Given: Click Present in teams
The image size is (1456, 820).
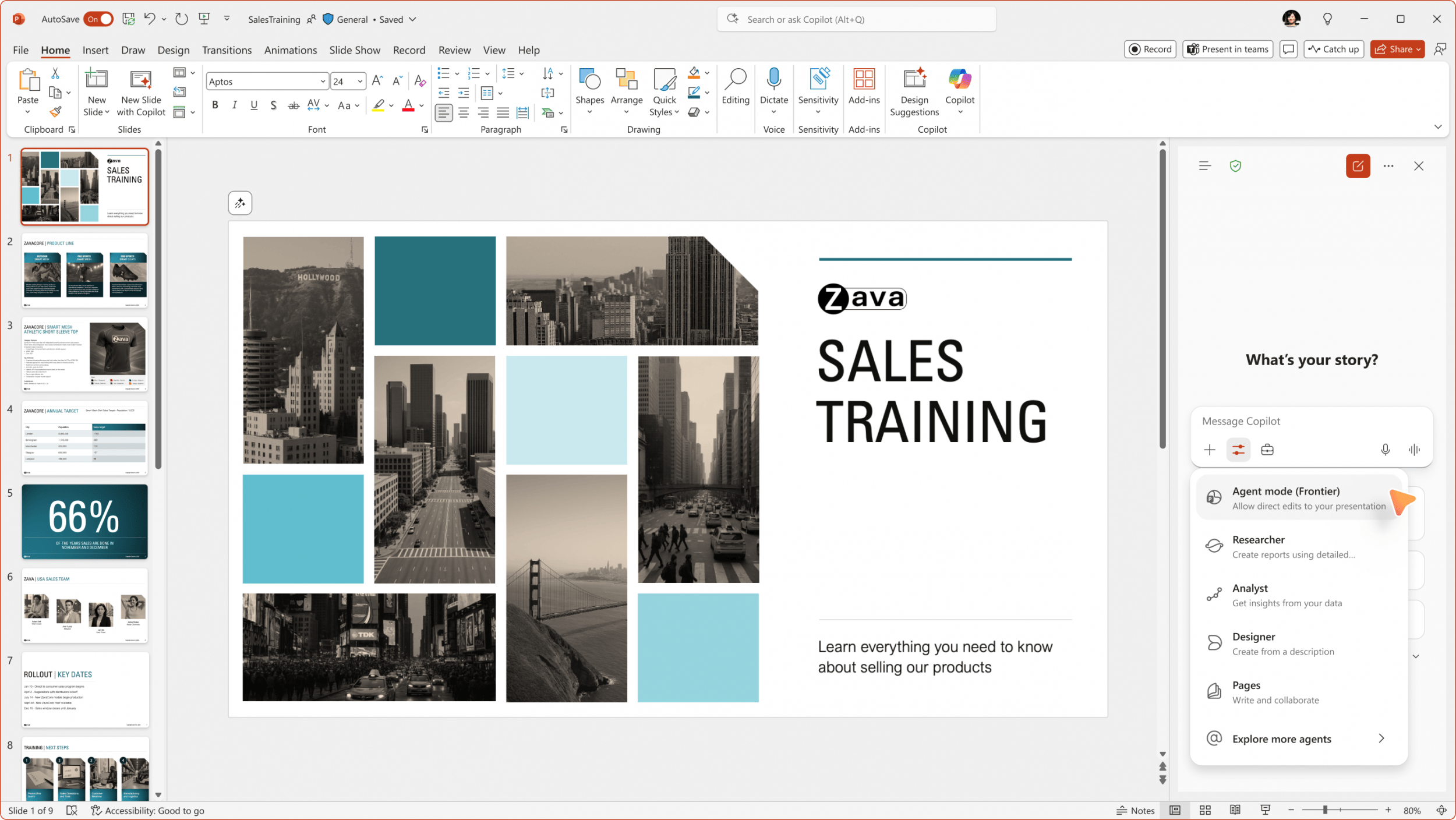Looking at the screenshot, I should 1227,49.
